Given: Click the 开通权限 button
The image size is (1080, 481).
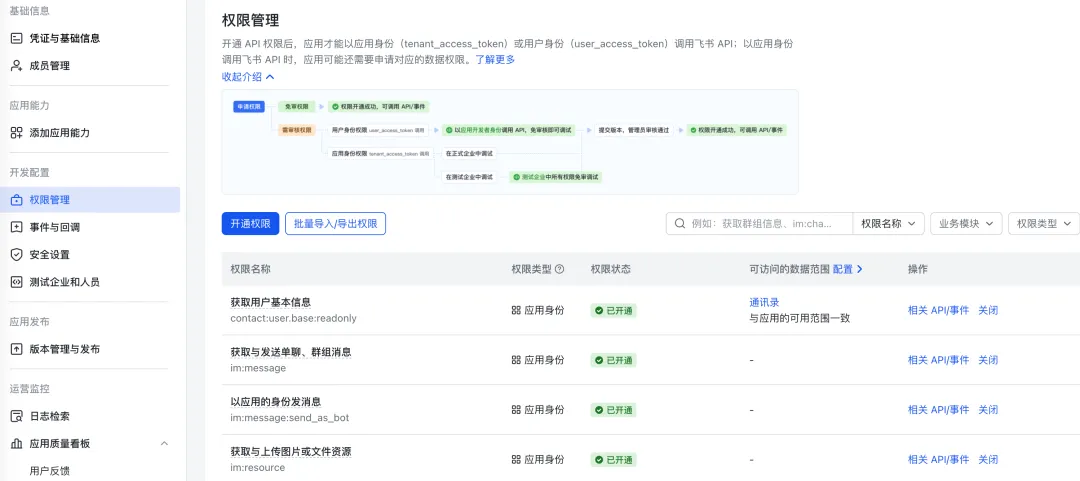Looking at the screenshot, I should (x=250, y=224).
